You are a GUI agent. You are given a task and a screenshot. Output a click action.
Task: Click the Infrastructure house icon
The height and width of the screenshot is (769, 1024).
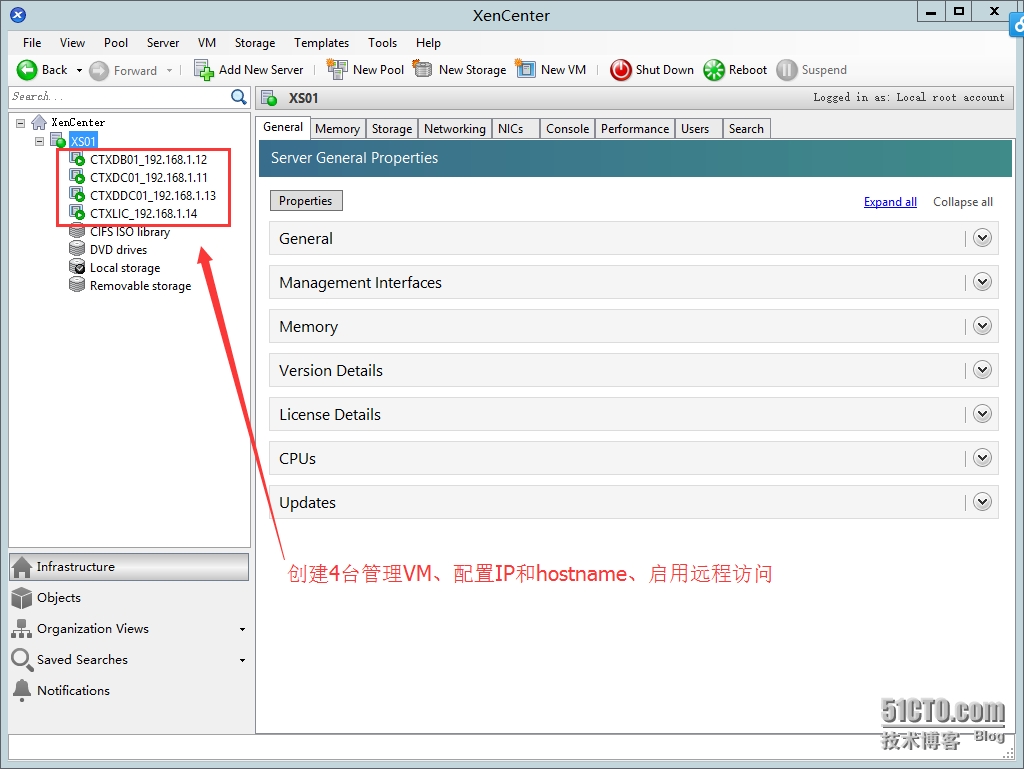(22, 567)
